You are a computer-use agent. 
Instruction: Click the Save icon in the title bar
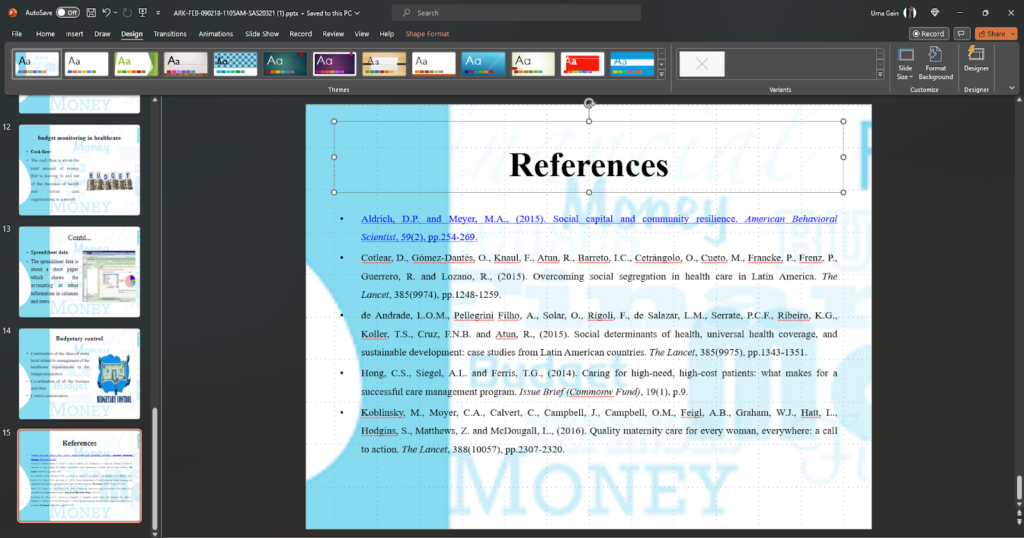89,12
